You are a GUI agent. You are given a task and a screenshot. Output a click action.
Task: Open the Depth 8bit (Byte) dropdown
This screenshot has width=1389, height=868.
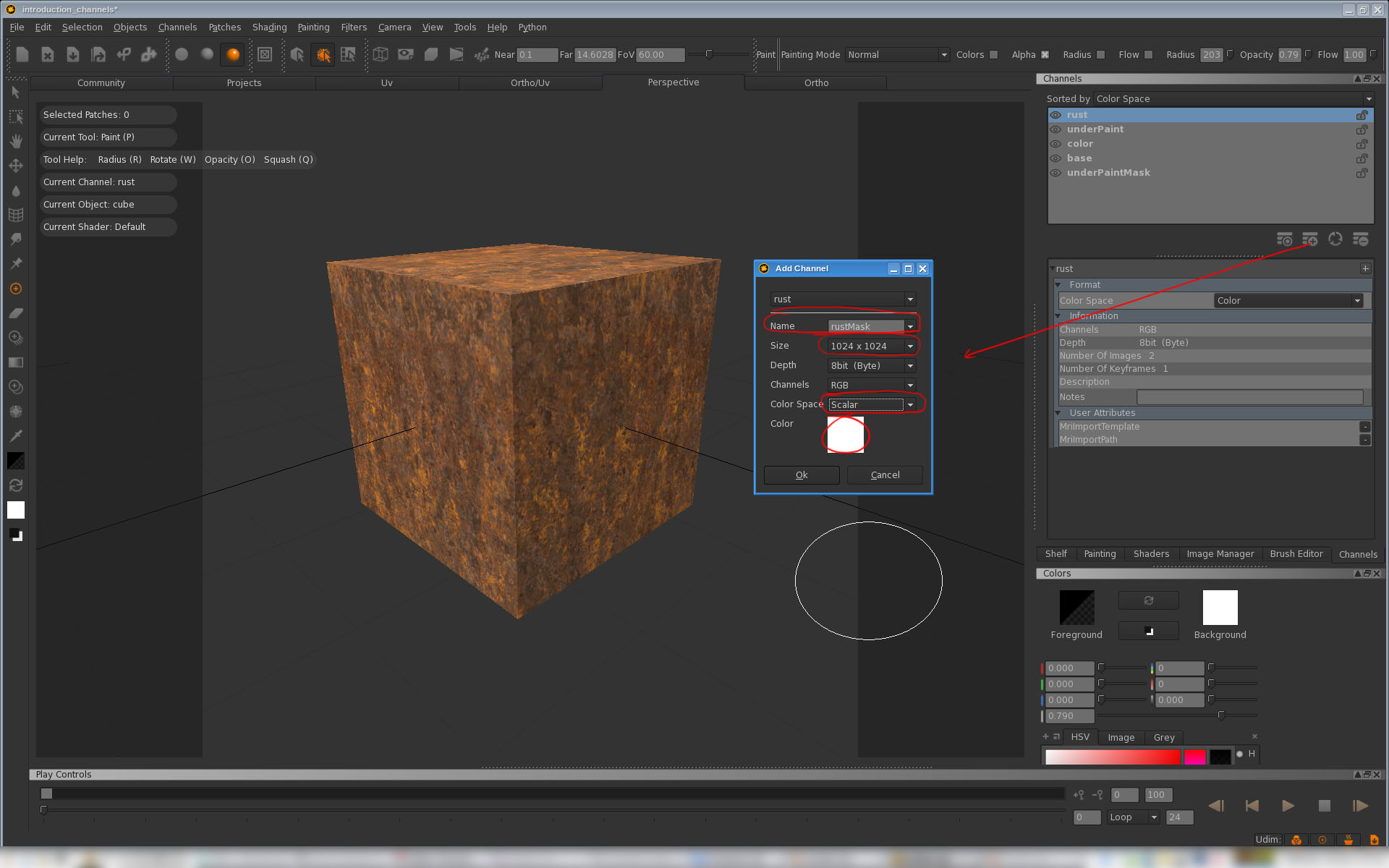tap(872, 366)
